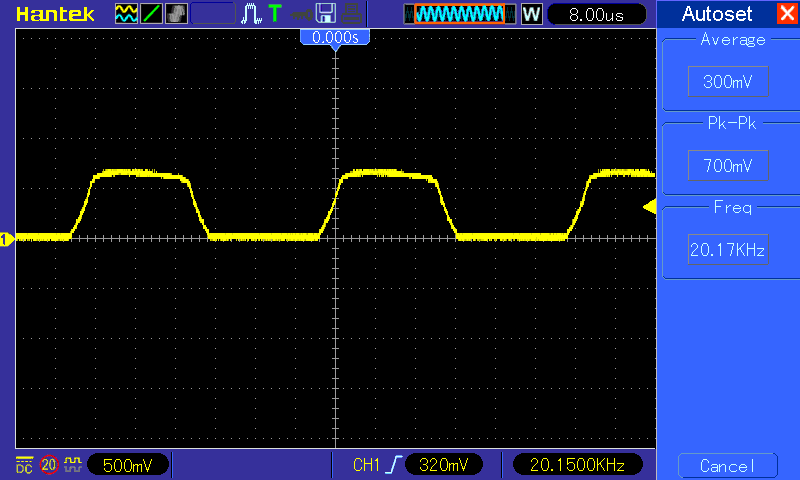This screenshot has width=800, height=480.
Task: Click the waveform memory overview bar
Action: tap(459, 14)
